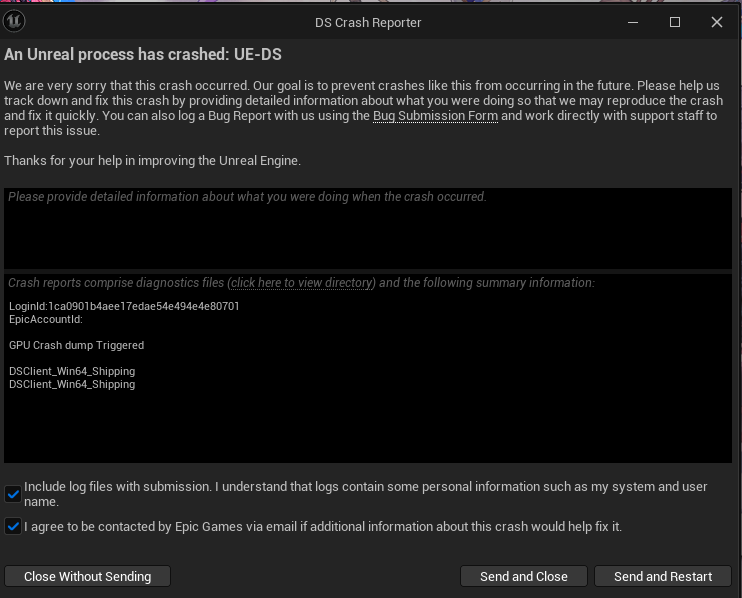
Task: Click the first DSClient_Win64_Shipping entry
Action: [72, 371]
